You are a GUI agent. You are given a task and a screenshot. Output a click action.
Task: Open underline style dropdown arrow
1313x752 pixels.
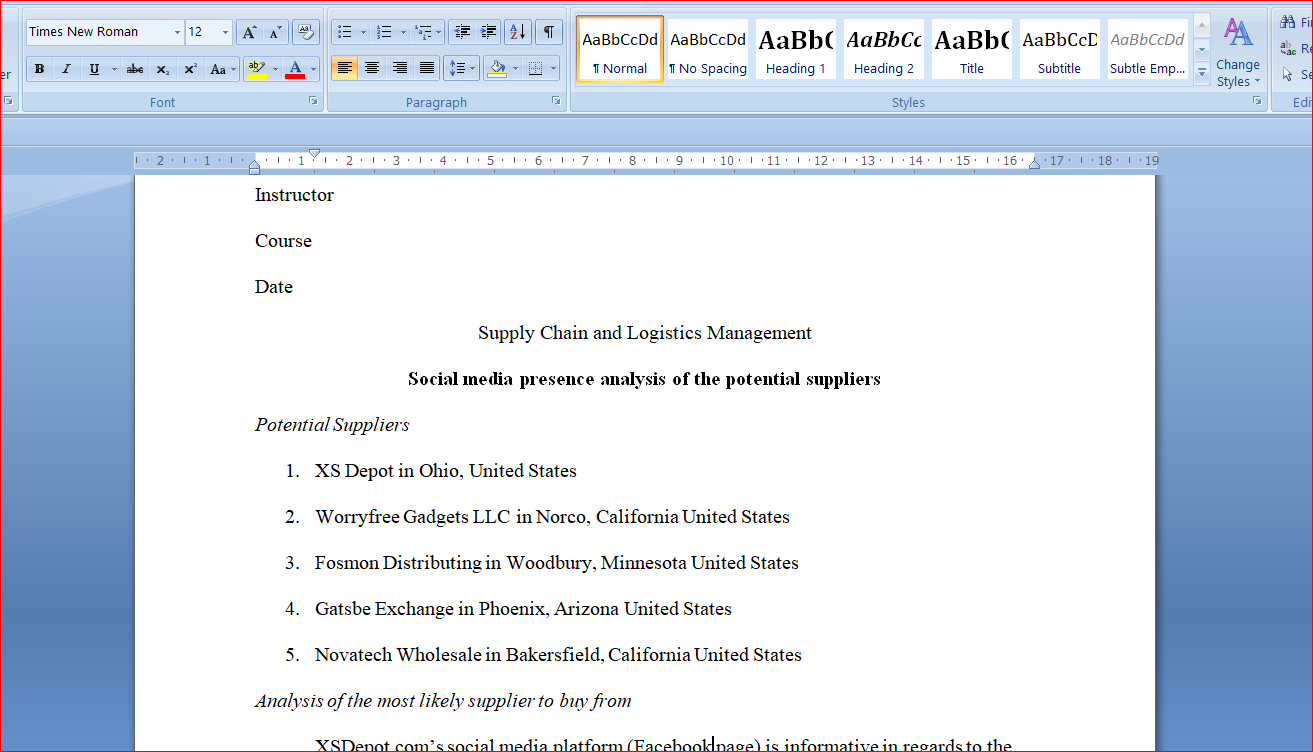click(114, 69)
